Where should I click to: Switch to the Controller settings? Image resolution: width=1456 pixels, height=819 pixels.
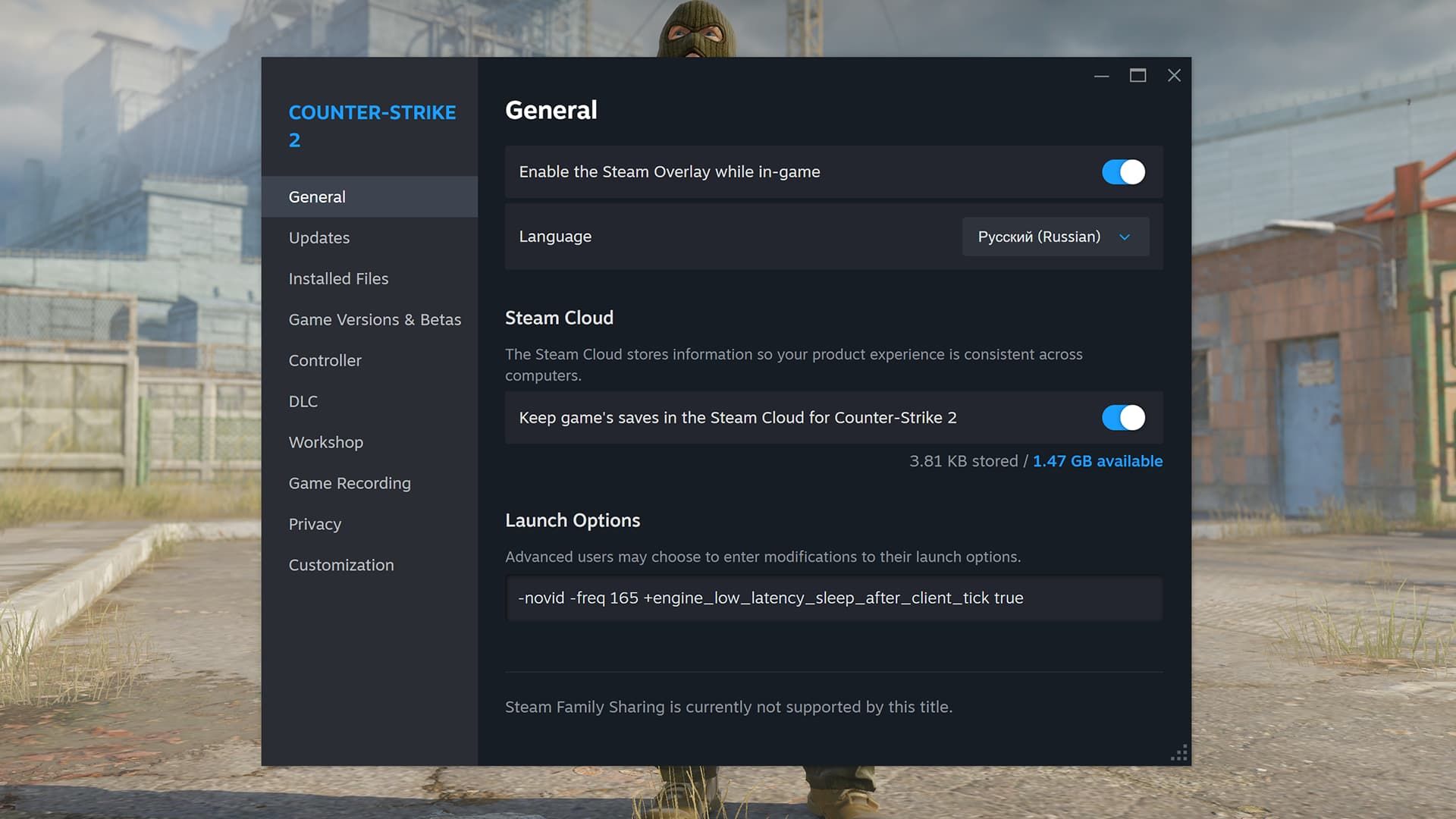tap(369, 361)
